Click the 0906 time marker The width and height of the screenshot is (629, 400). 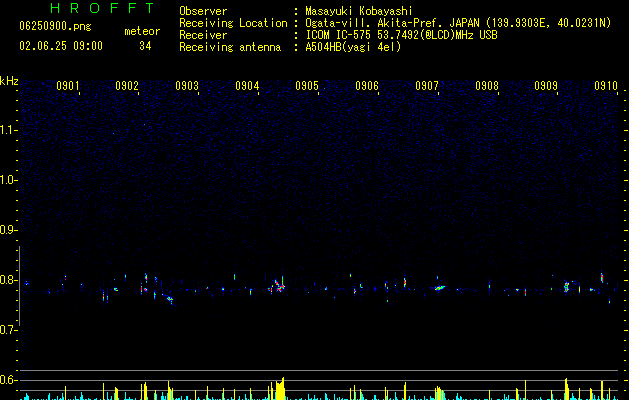(x=367, y=86)
